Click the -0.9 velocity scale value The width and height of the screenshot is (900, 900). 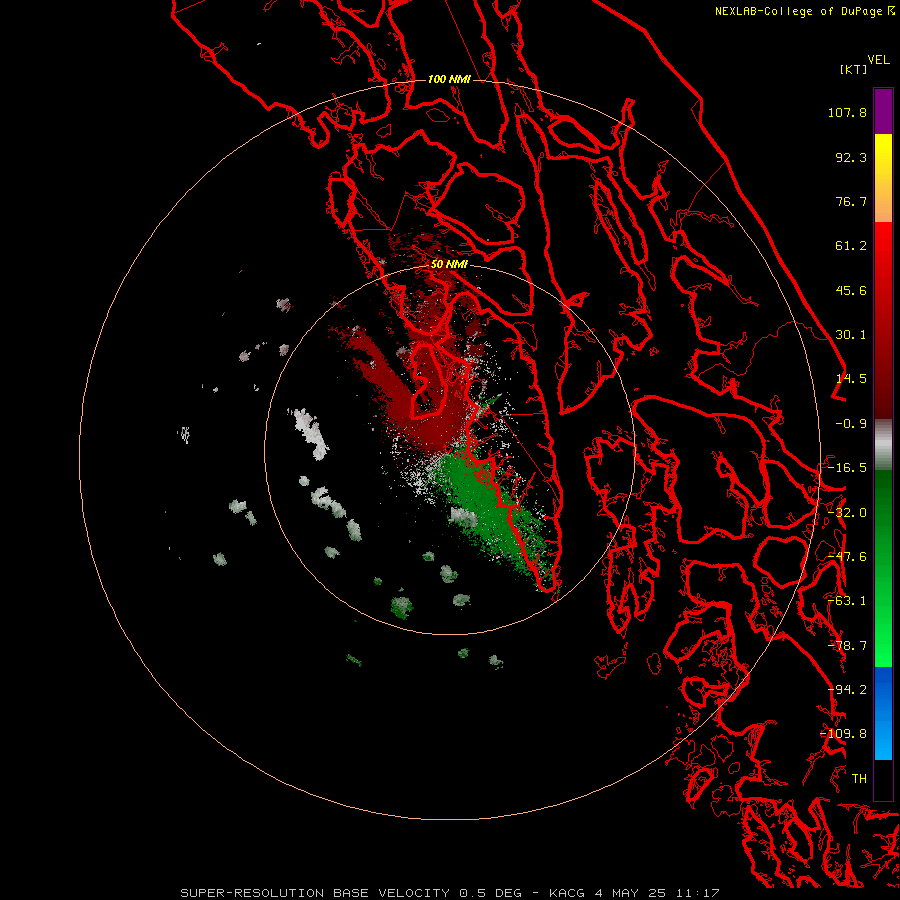click(x=851, y=424)
